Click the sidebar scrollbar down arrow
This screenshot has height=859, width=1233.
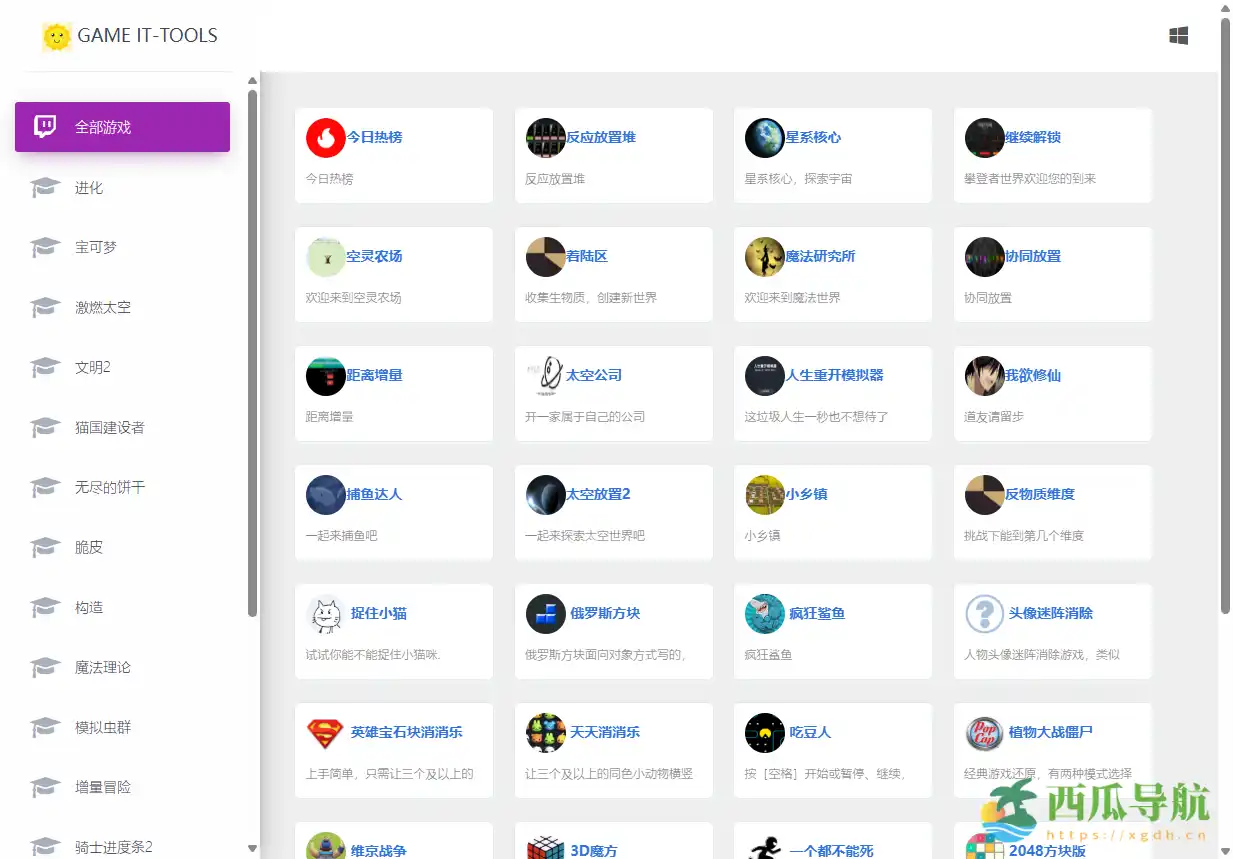tap(253, 848)
